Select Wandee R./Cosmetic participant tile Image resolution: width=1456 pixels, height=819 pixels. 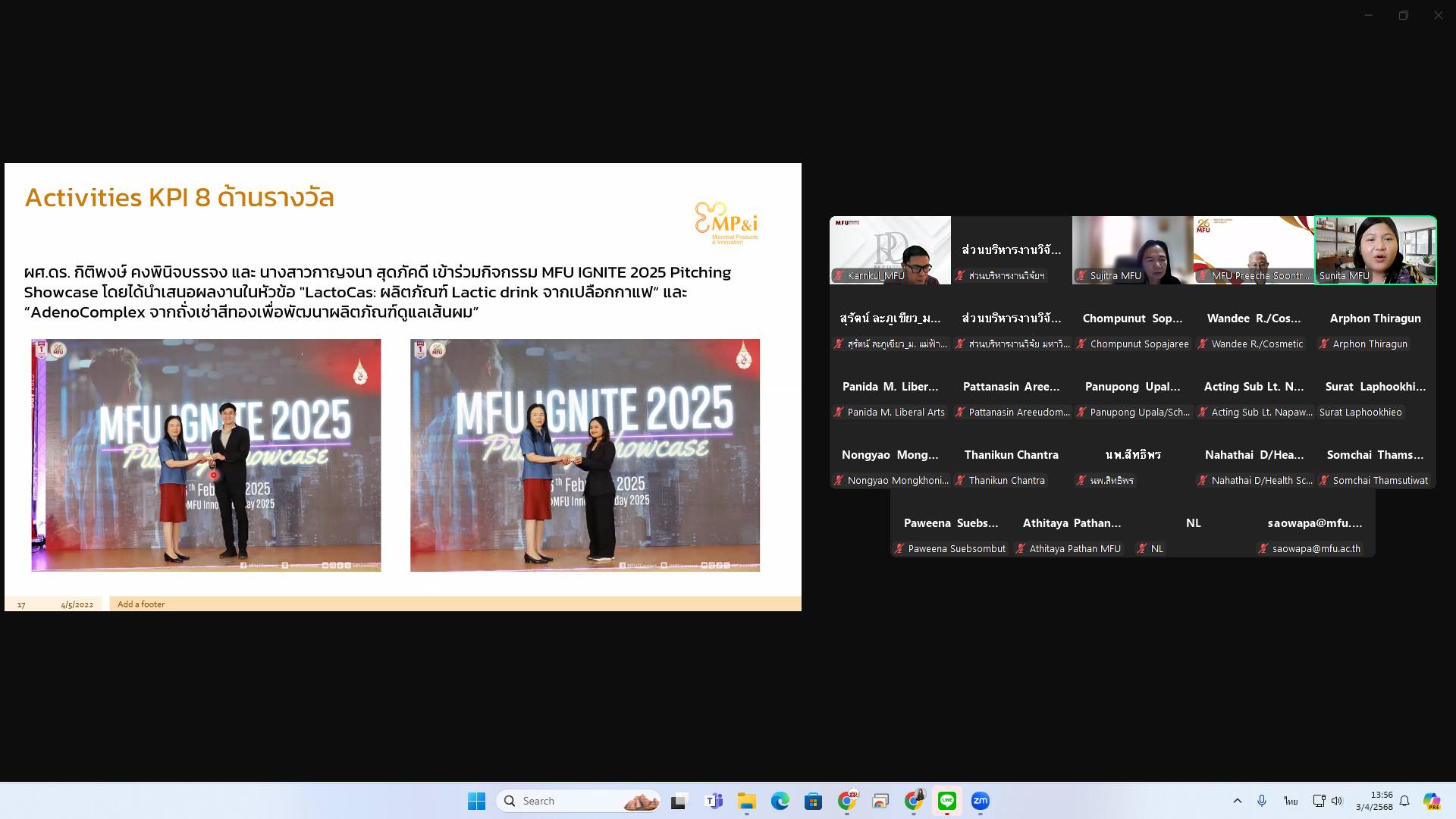tap(1254, 318)
